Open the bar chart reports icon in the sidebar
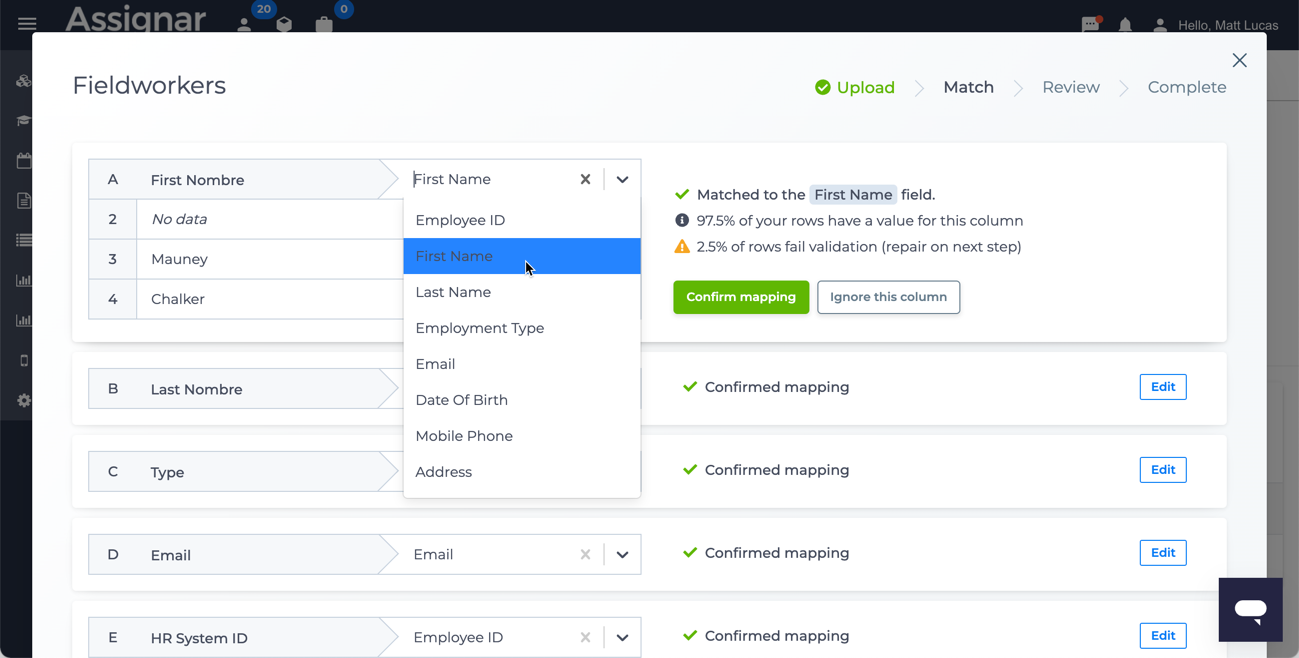This screenshot has width=1299, height=658. [23, 280]
